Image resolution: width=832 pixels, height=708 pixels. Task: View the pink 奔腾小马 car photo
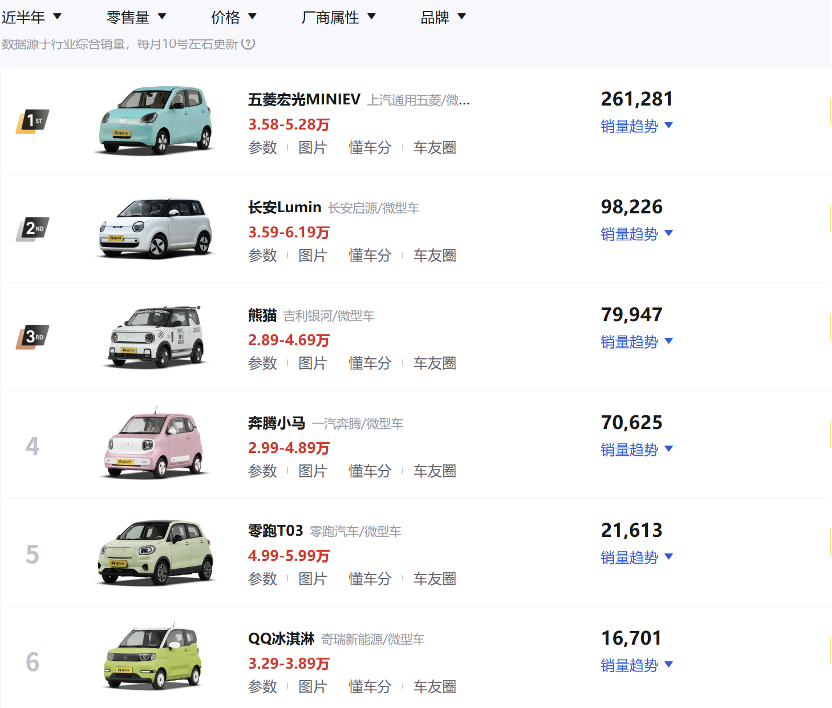pyautogui.click(x=155, y=443)
